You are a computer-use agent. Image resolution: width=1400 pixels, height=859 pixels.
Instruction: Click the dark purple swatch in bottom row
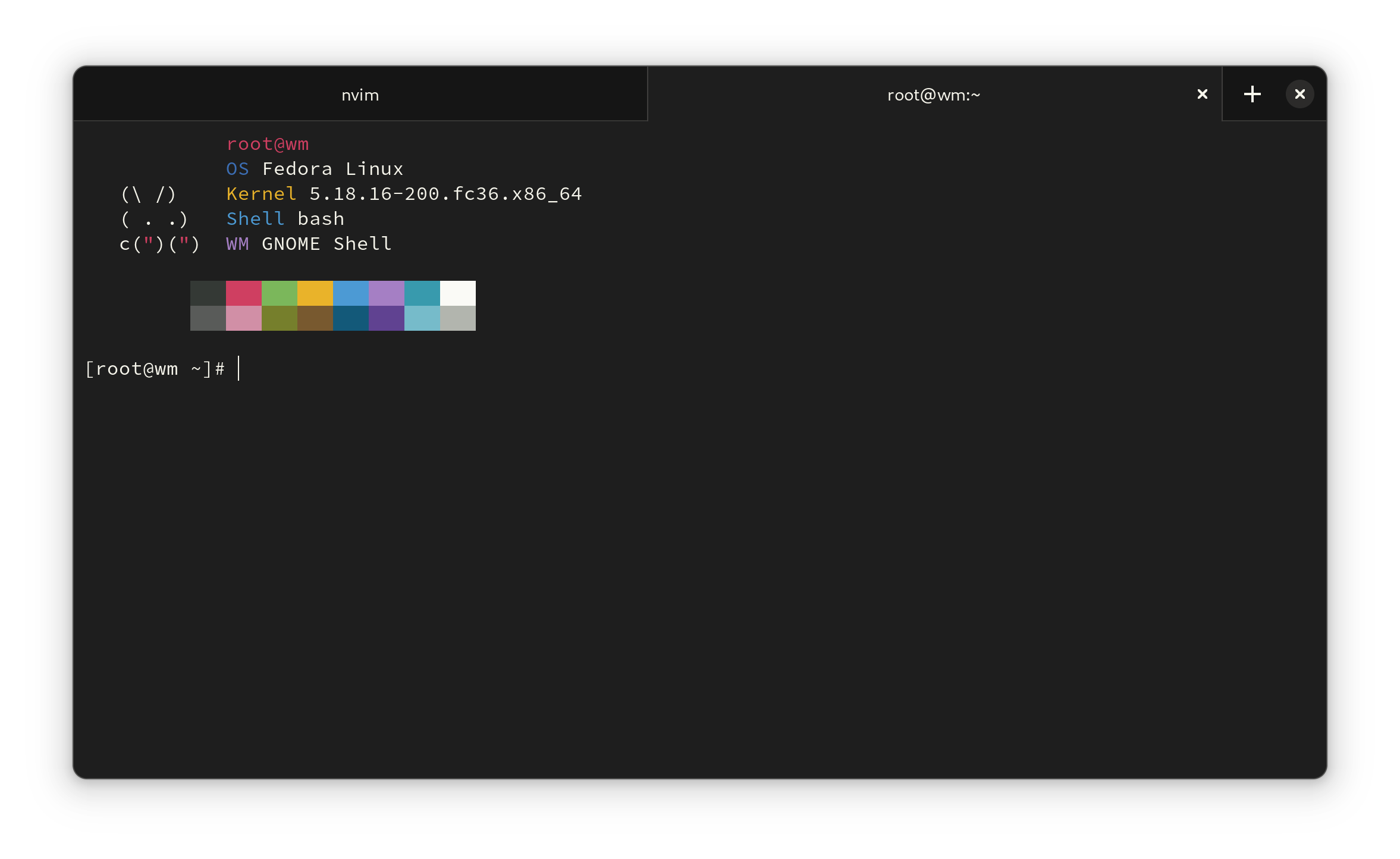point(386,318)
